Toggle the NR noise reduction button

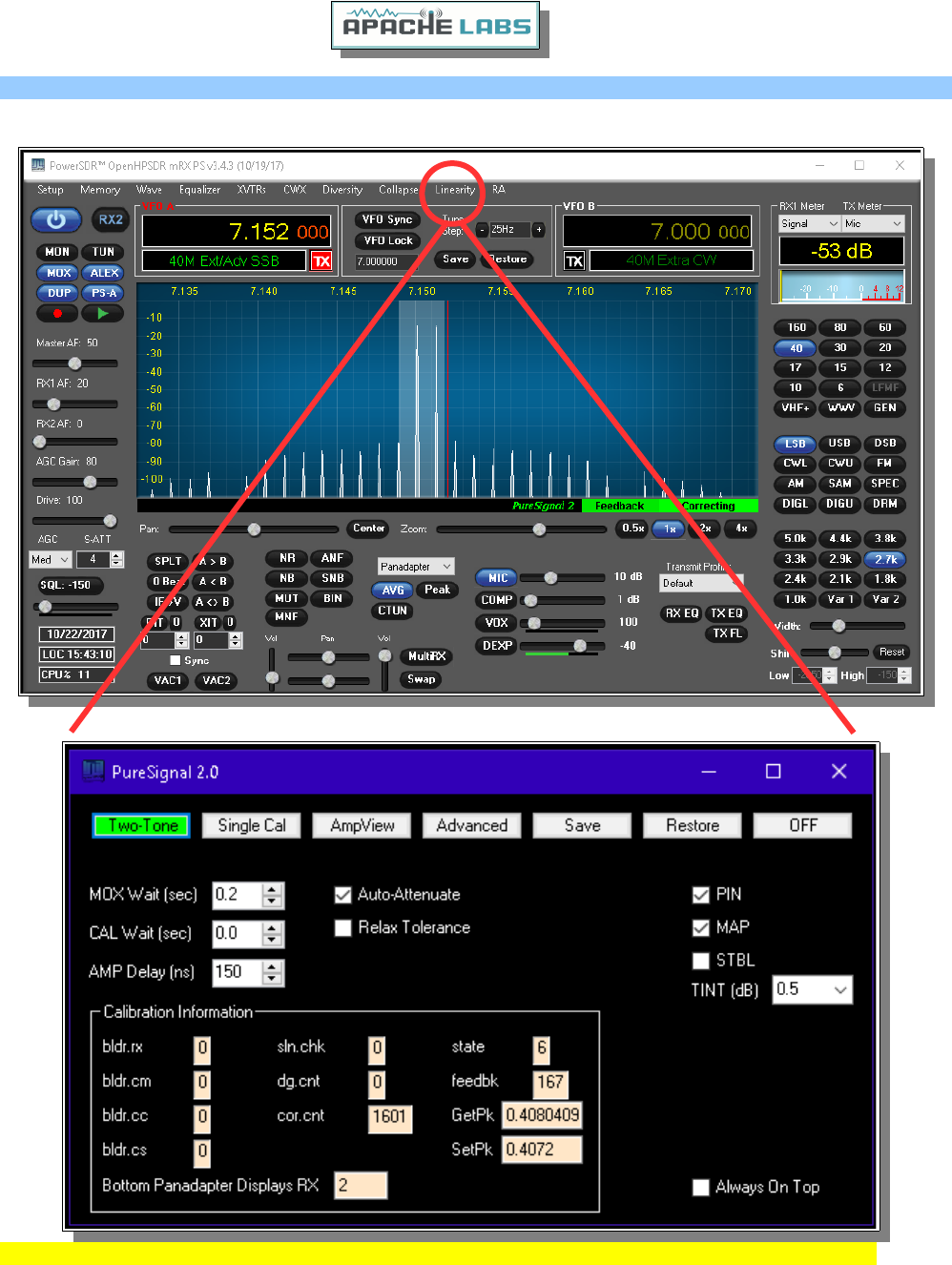click(287, 558)
